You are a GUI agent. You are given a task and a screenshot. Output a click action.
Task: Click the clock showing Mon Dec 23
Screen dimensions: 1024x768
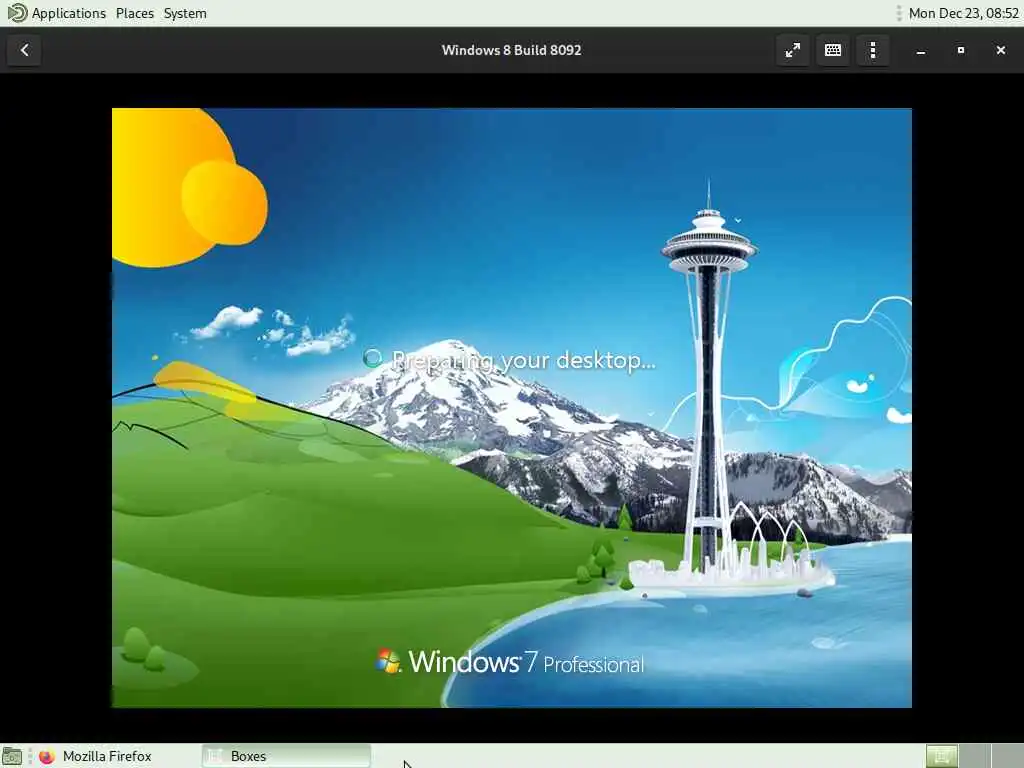click(x=963, y=13)
